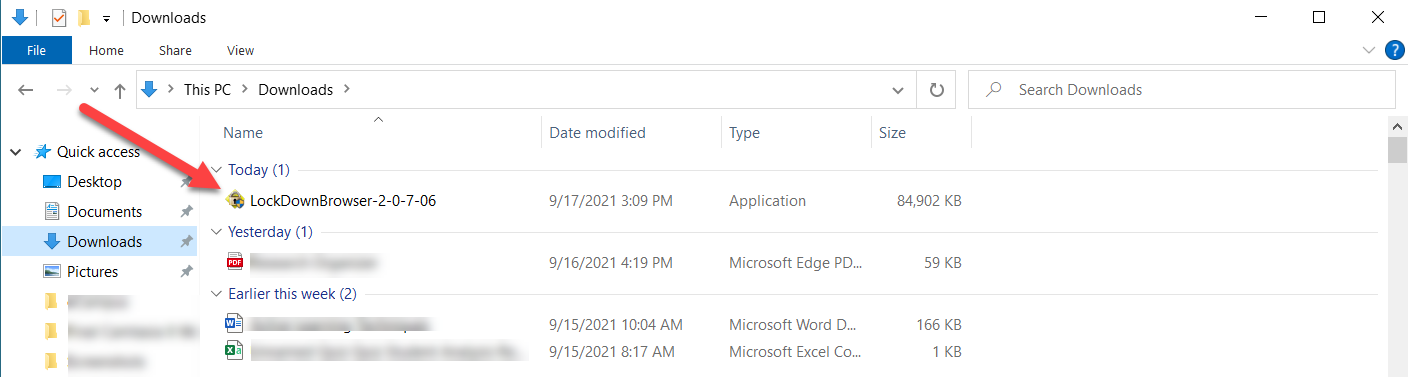Screen dimensions: 1409x377
Task: Collapse the Today (1) group
Action: point(217,170)
